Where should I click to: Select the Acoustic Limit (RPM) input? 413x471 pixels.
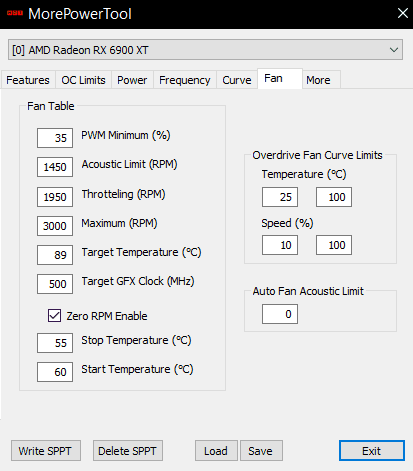[55, 167]
